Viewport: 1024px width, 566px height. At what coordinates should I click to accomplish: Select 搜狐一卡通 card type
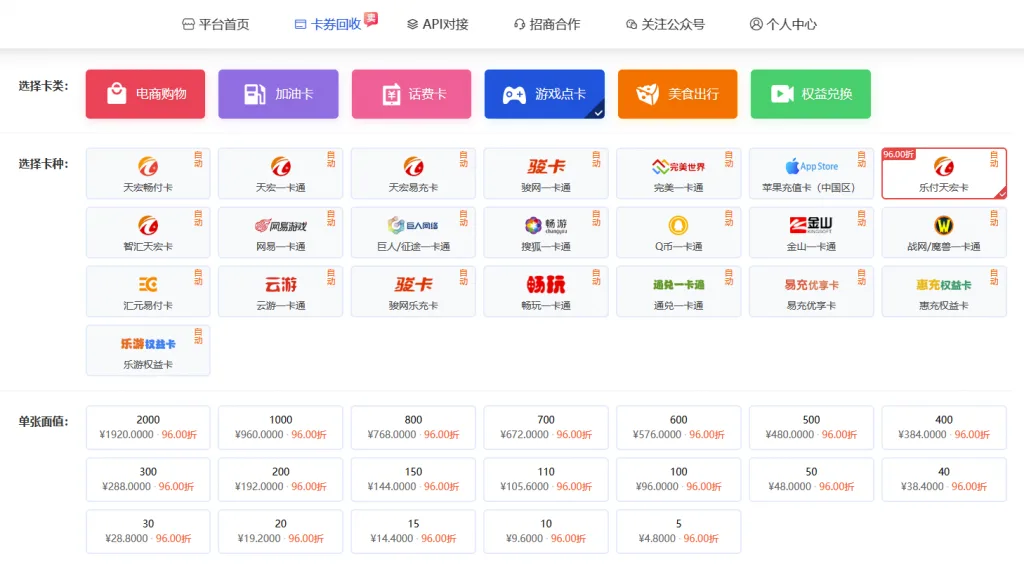click(546, 232)
